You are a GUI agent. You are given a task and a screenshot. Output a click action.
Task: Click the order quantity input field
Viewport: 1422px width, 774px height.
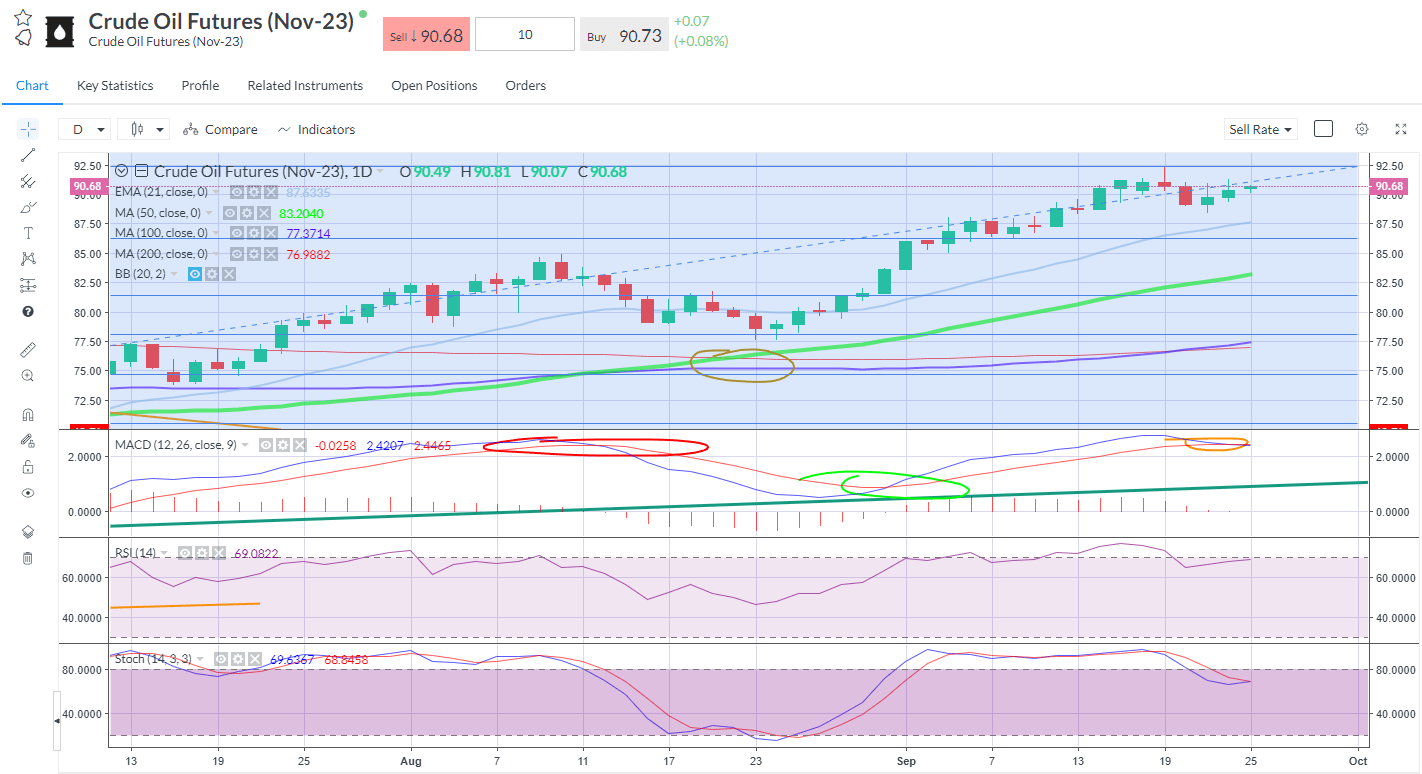(525, 33)
